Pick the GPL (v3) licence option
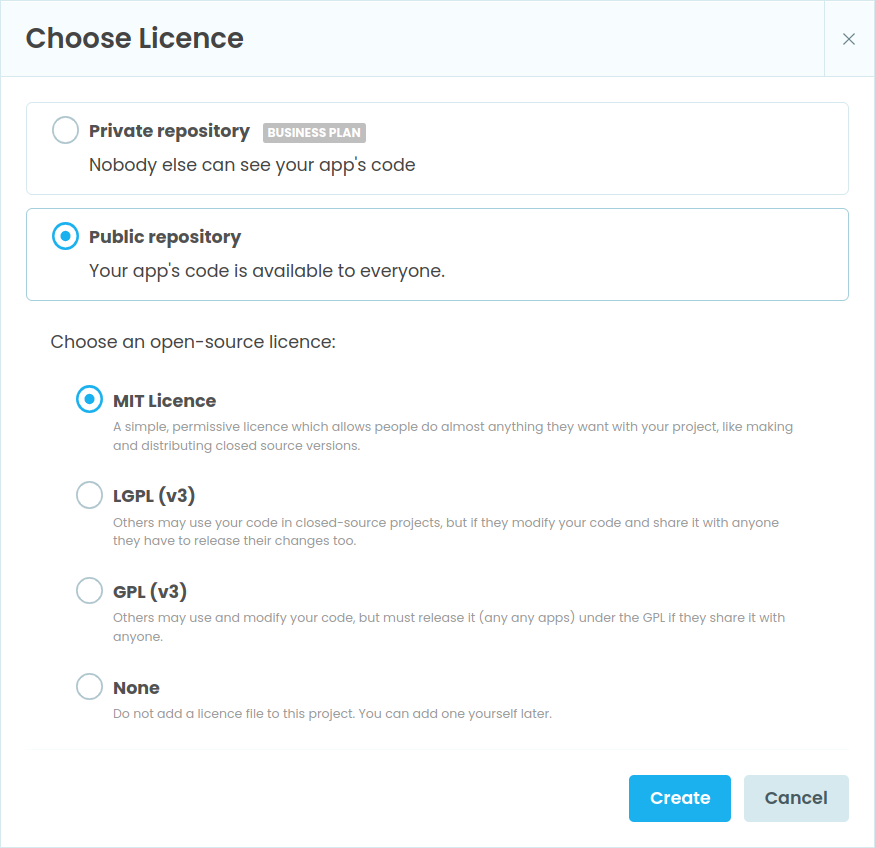Image resolution: width=875 pixels, height=848 pixels. pyautogui.click(x=89, y=590)
